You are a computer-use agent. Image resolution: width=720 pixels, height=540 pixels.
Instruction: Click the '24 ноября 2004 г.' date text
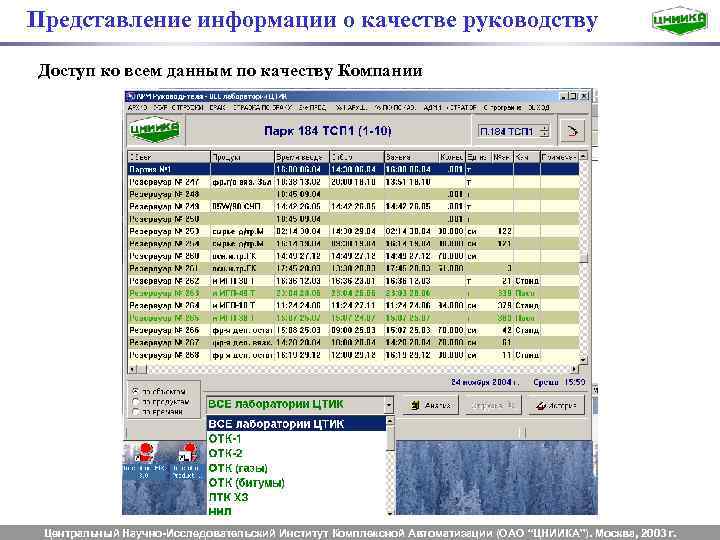pos(485,382)
